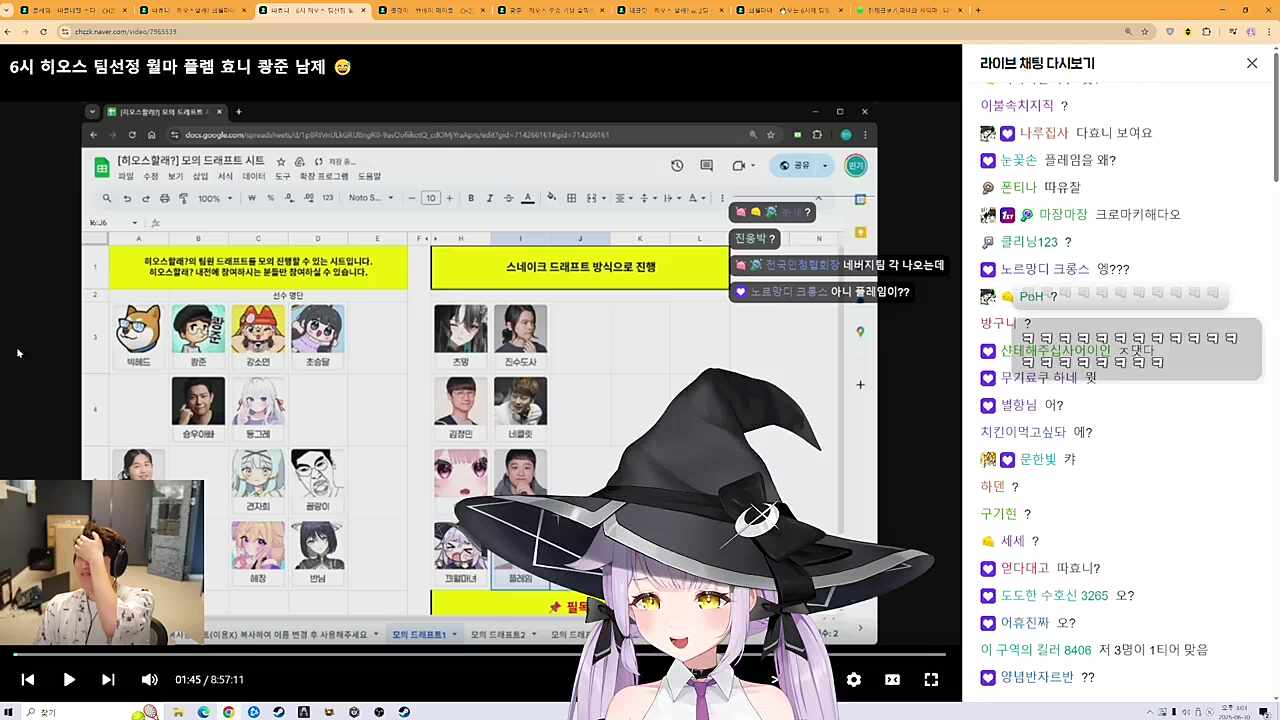Click the font size field showing 10
Screen dimensions: 1280x720
[431, 198]
